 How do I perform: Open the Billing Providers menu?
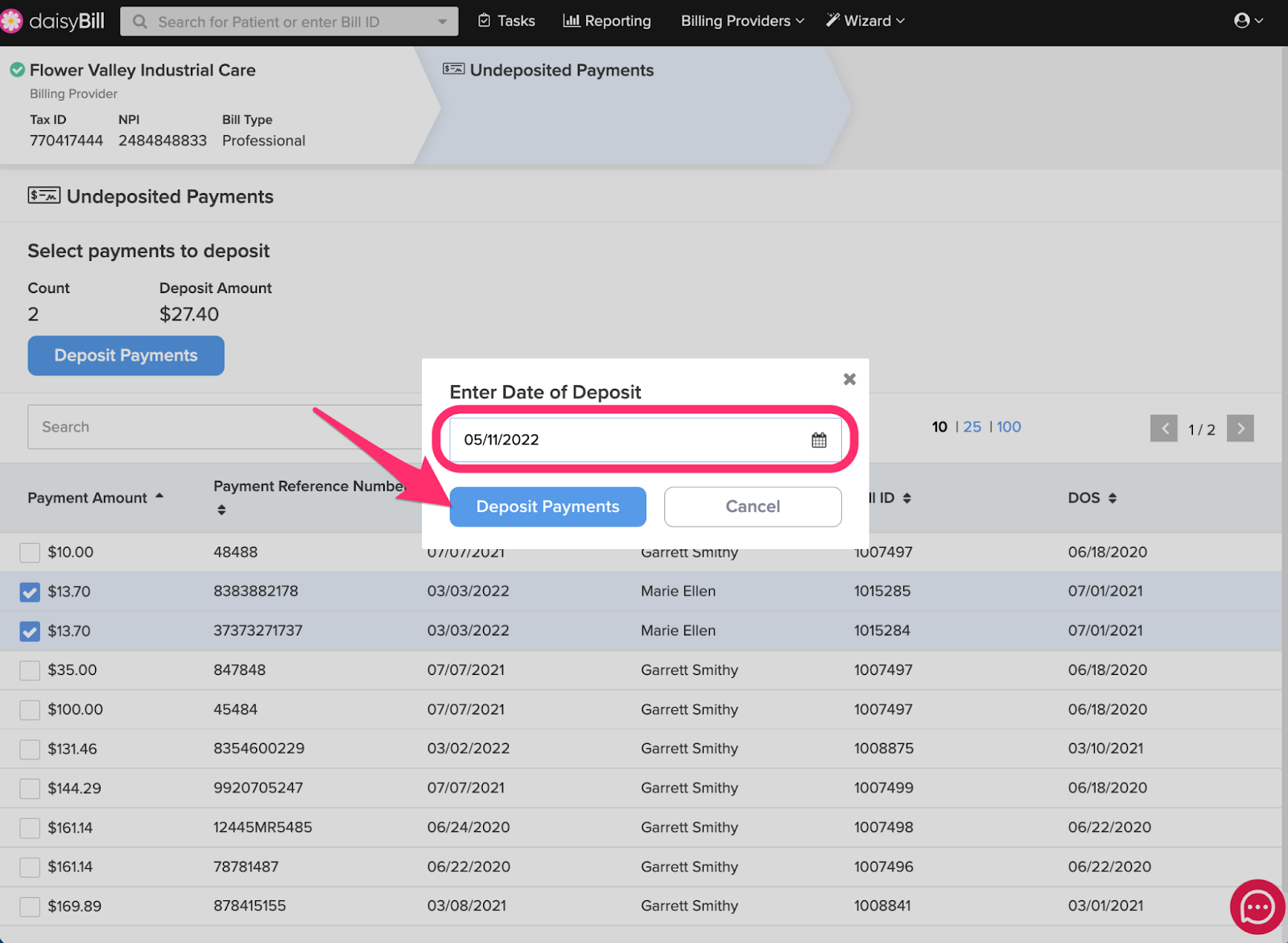pos(742,21)
